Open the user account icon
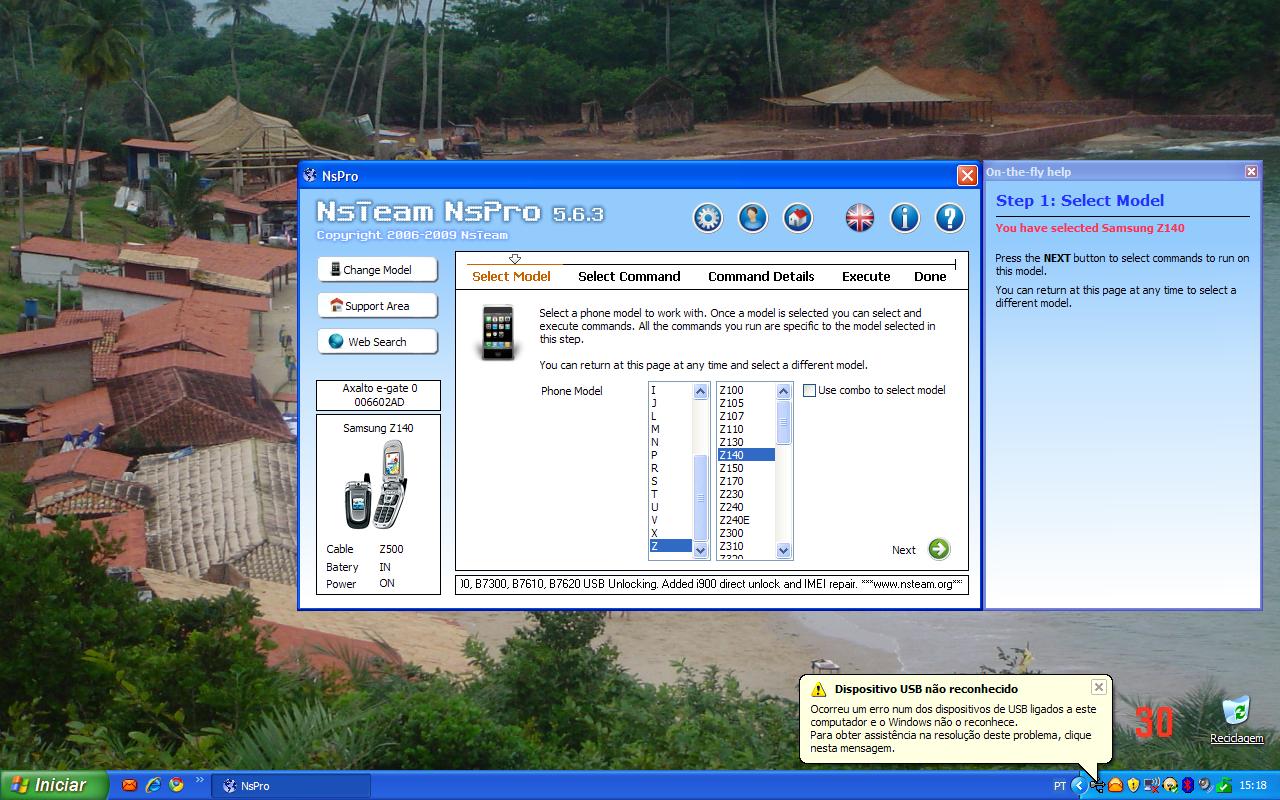The image size is (1280, 800). point(753,218)
